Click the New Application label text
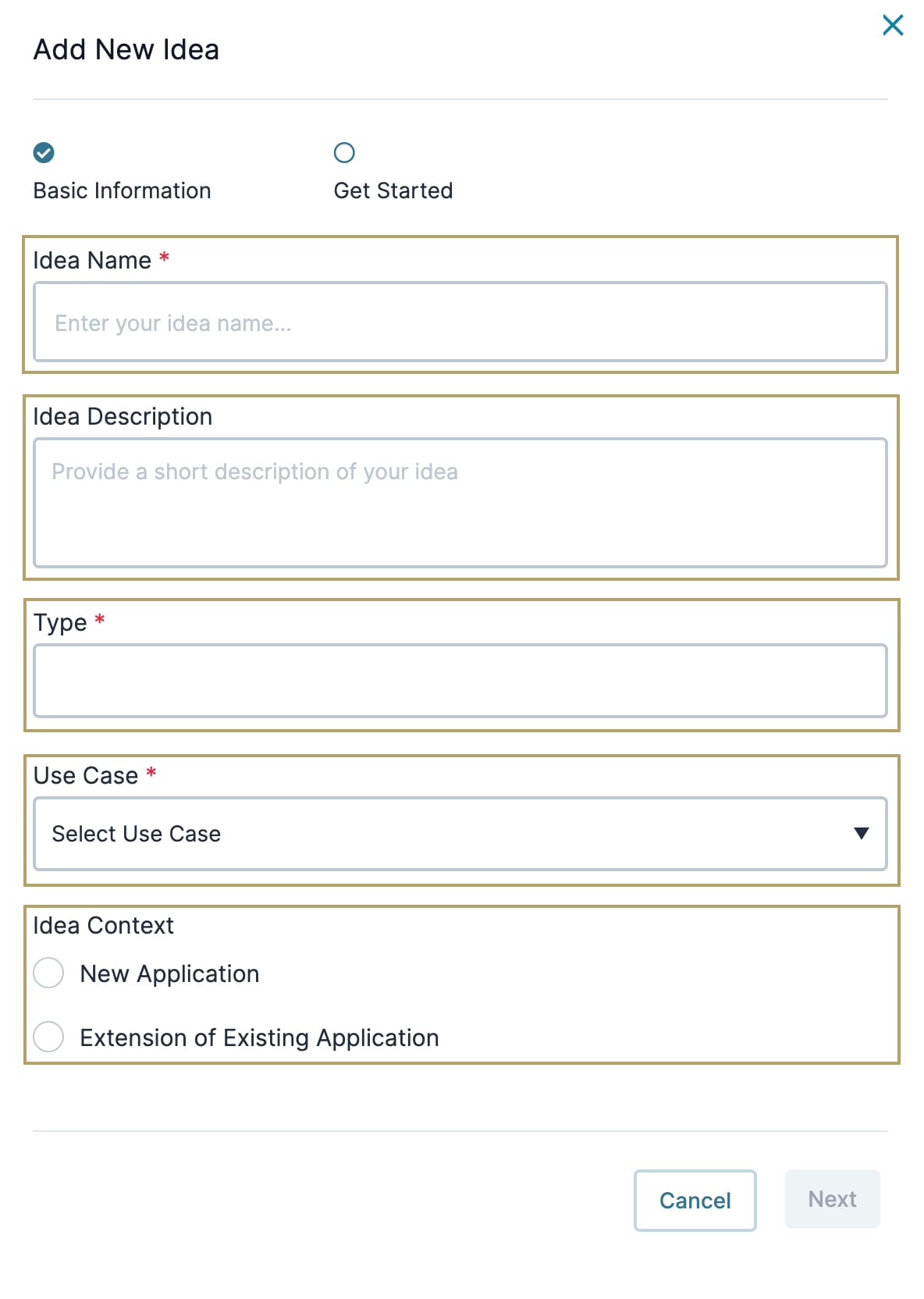 [x=169, y=973]
